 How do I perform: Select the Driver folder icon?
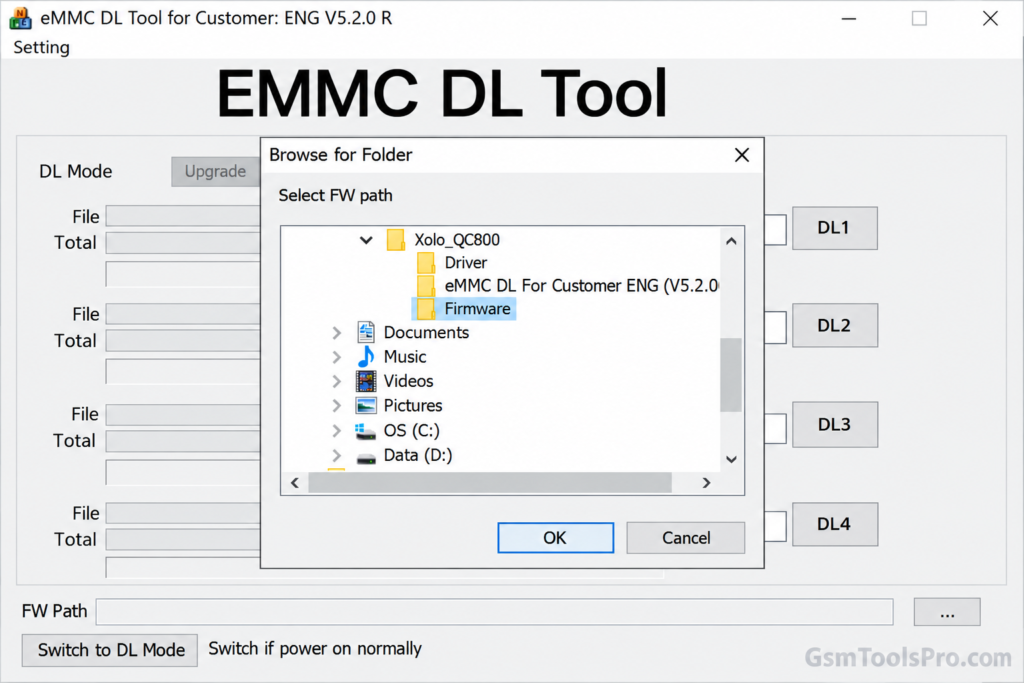coord(426,262)
